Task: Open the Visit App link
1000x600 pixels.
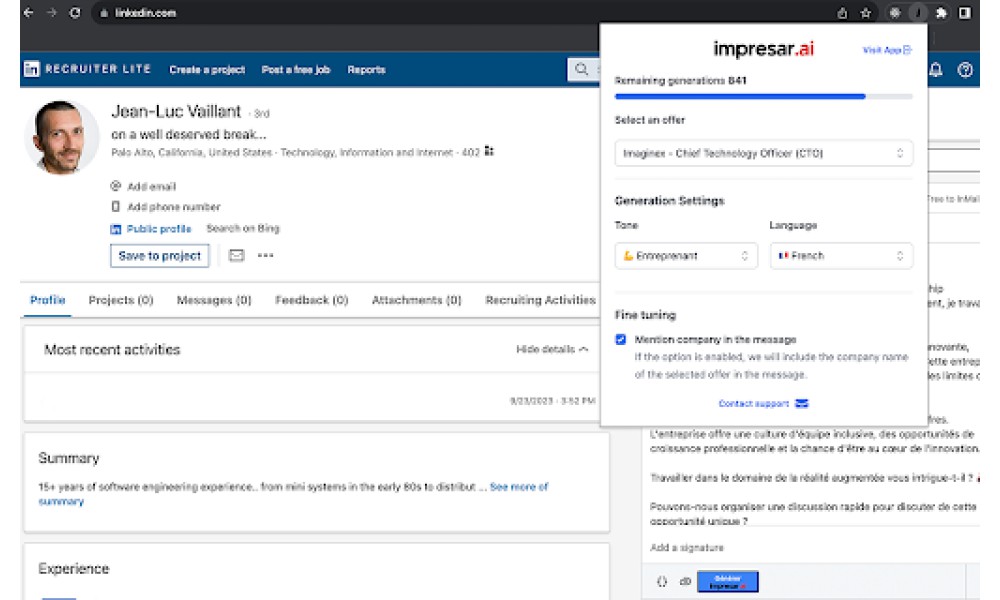Action: (x=886, y=50)
